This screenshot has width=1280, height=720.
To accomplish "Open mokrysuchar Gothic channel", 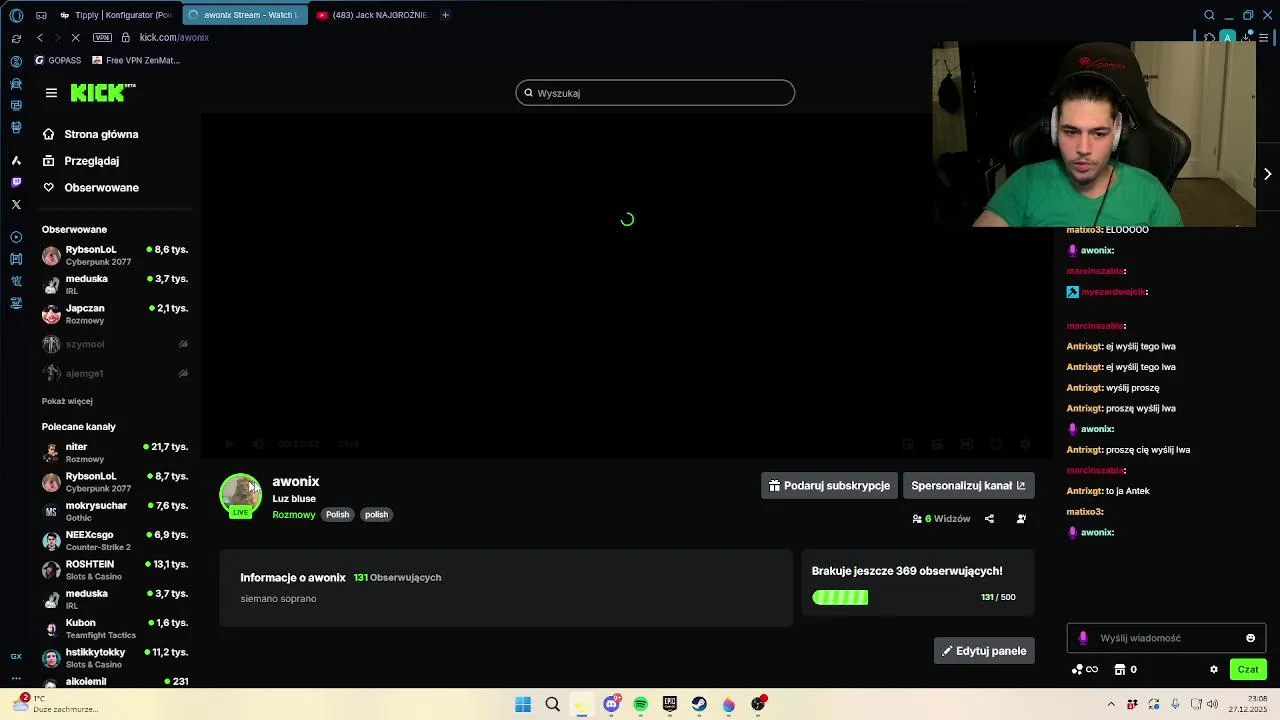I will pyautogui.click(x=115, y=511).
